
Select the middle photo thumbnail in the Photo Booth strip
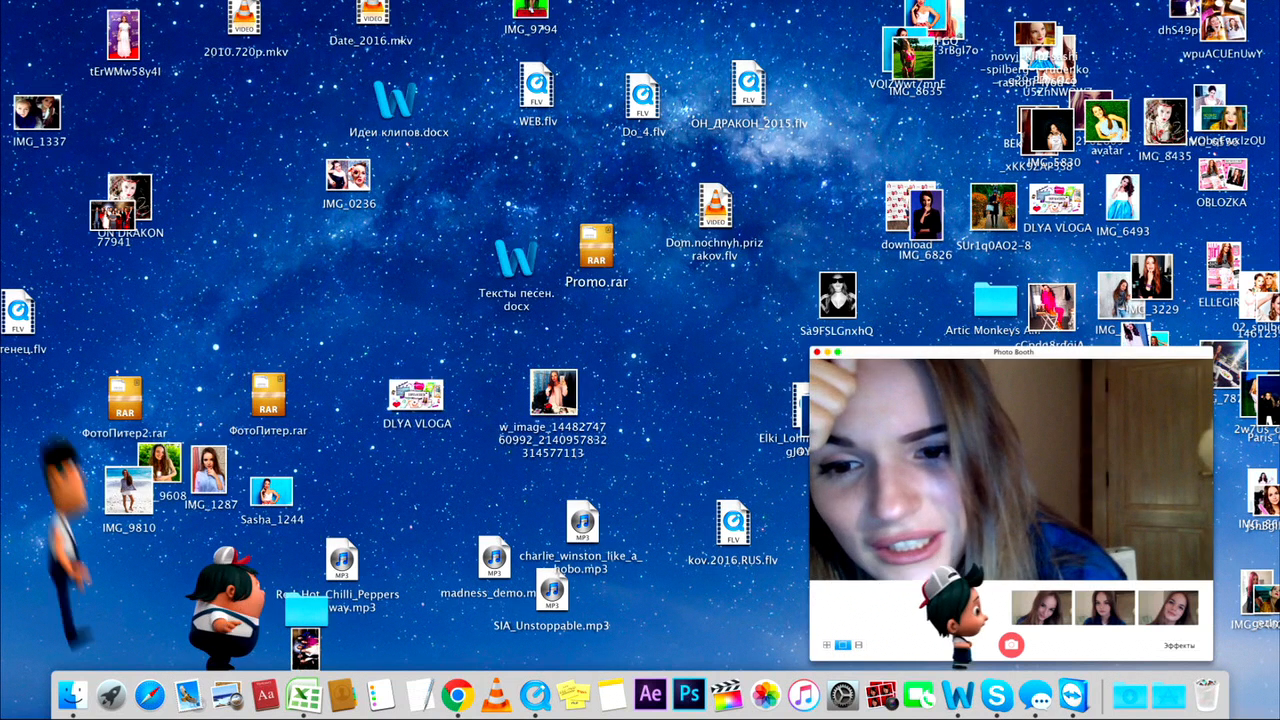click(x=1104, y=608)
